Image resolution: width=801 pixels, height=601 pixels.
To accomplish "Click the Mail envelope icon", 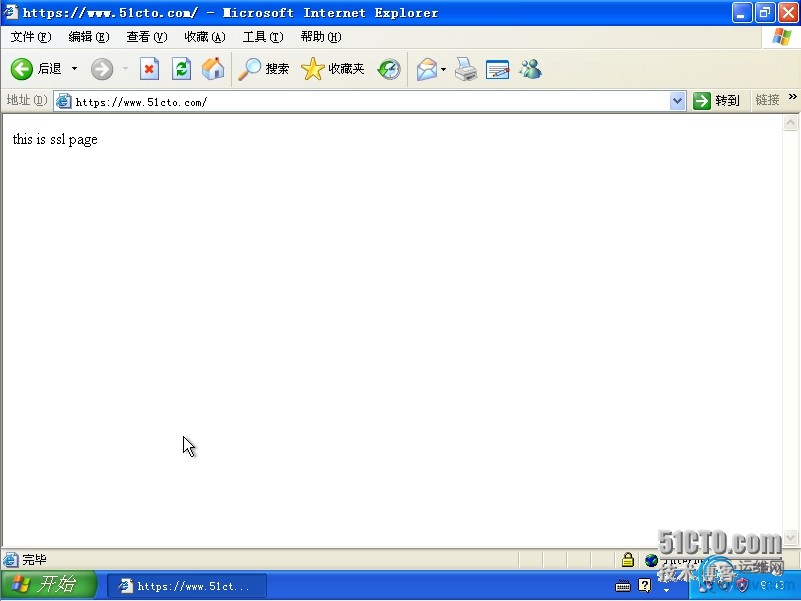I will (x=427, y=69).
